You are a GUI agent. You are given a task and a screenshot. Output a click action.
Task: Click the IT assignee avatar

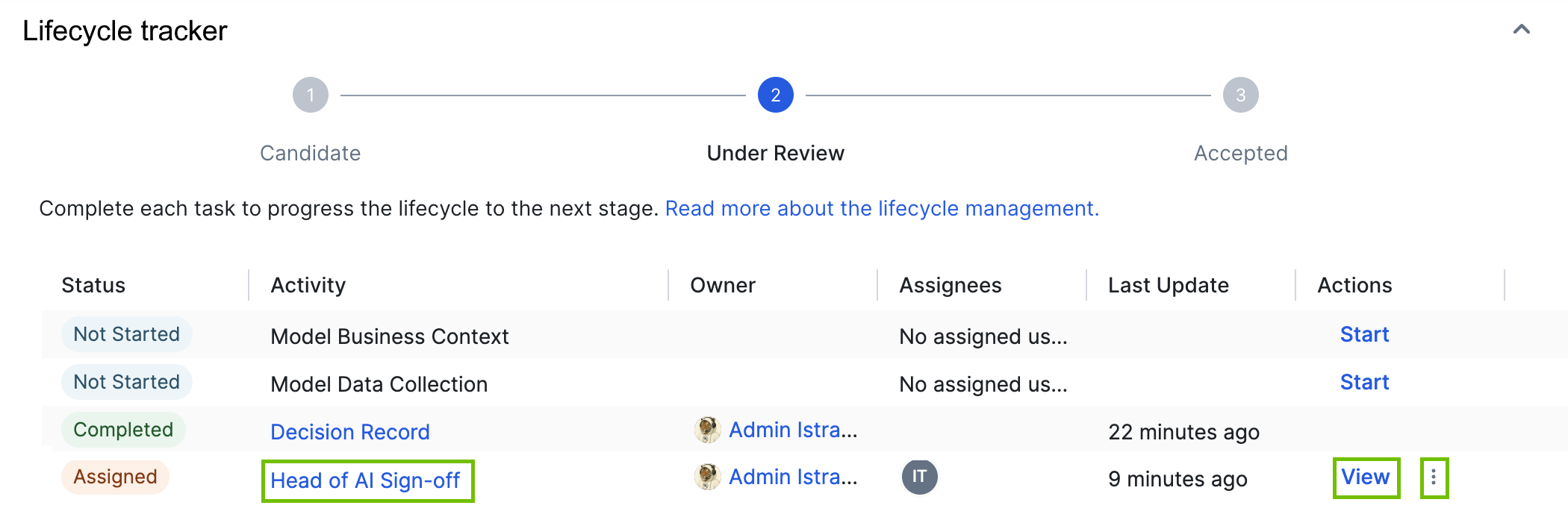[x=919, y=477]
